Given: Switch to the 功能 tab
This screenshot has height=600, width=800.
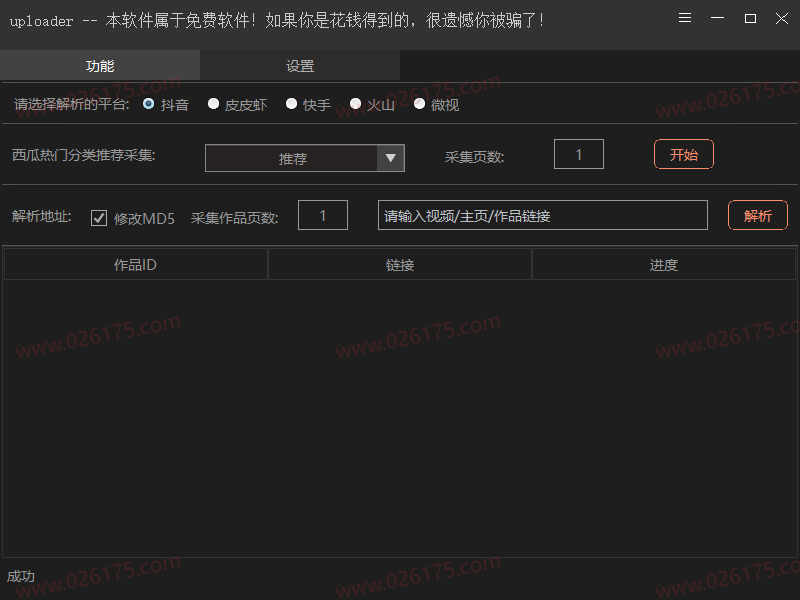Looking at the screenshot, I should pos(100,65).
